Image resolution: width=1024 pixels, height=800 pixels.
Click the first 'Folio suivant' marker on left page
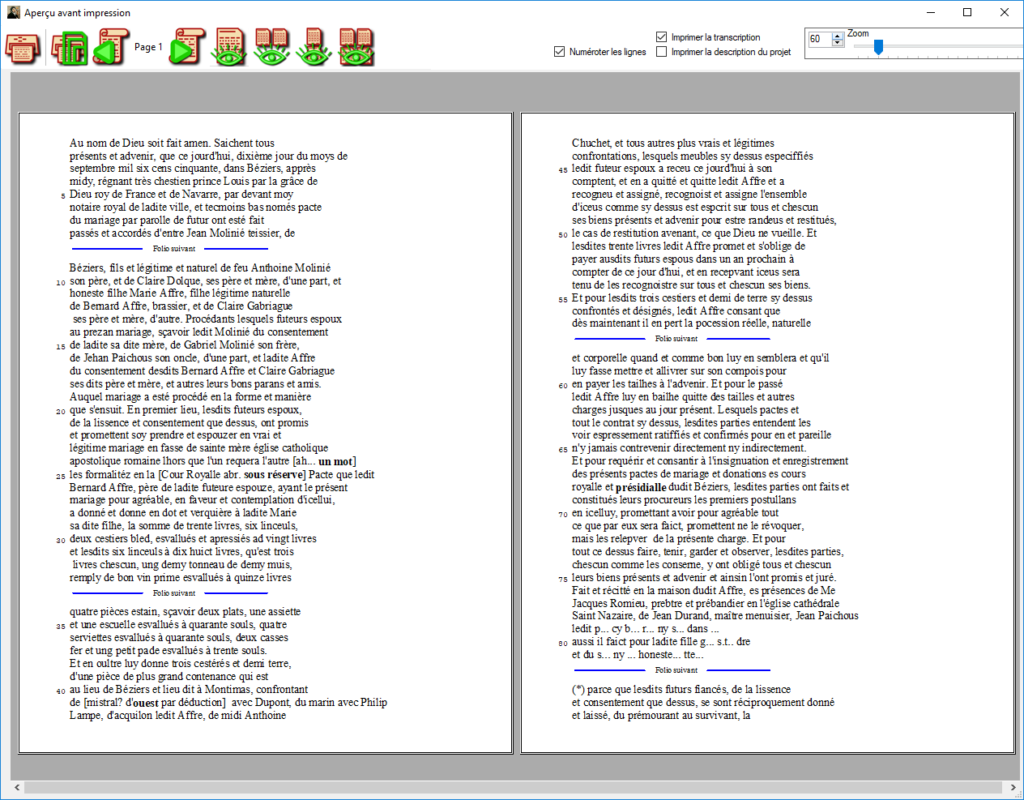click(174, 249)
